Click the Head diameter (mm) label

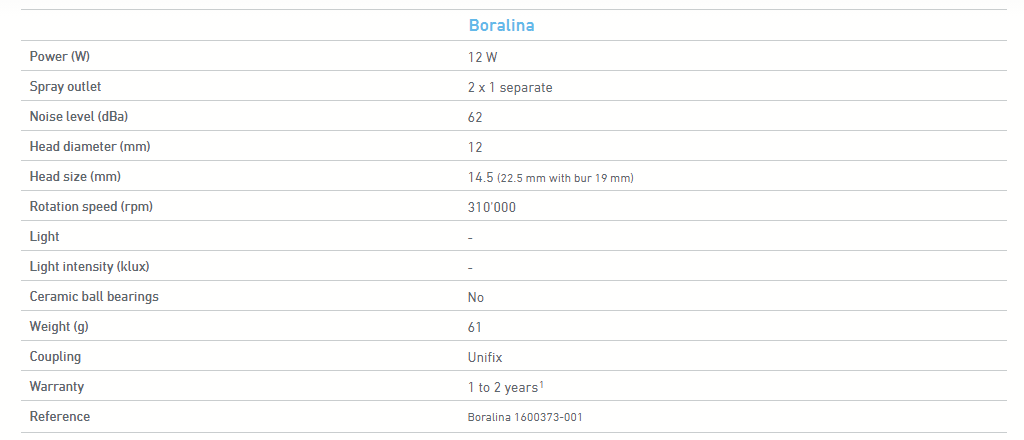(x=90, y=147)
